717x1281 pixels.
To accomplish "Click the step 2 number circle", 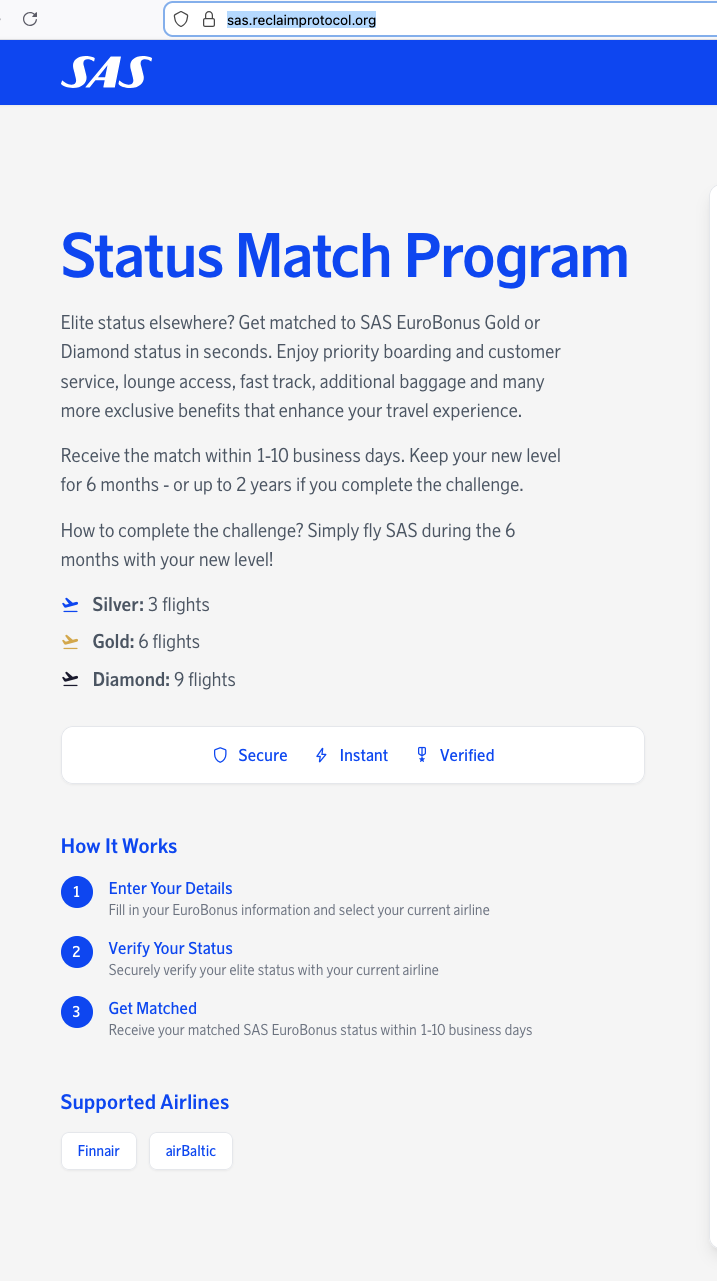I will [x=77, y=952].
